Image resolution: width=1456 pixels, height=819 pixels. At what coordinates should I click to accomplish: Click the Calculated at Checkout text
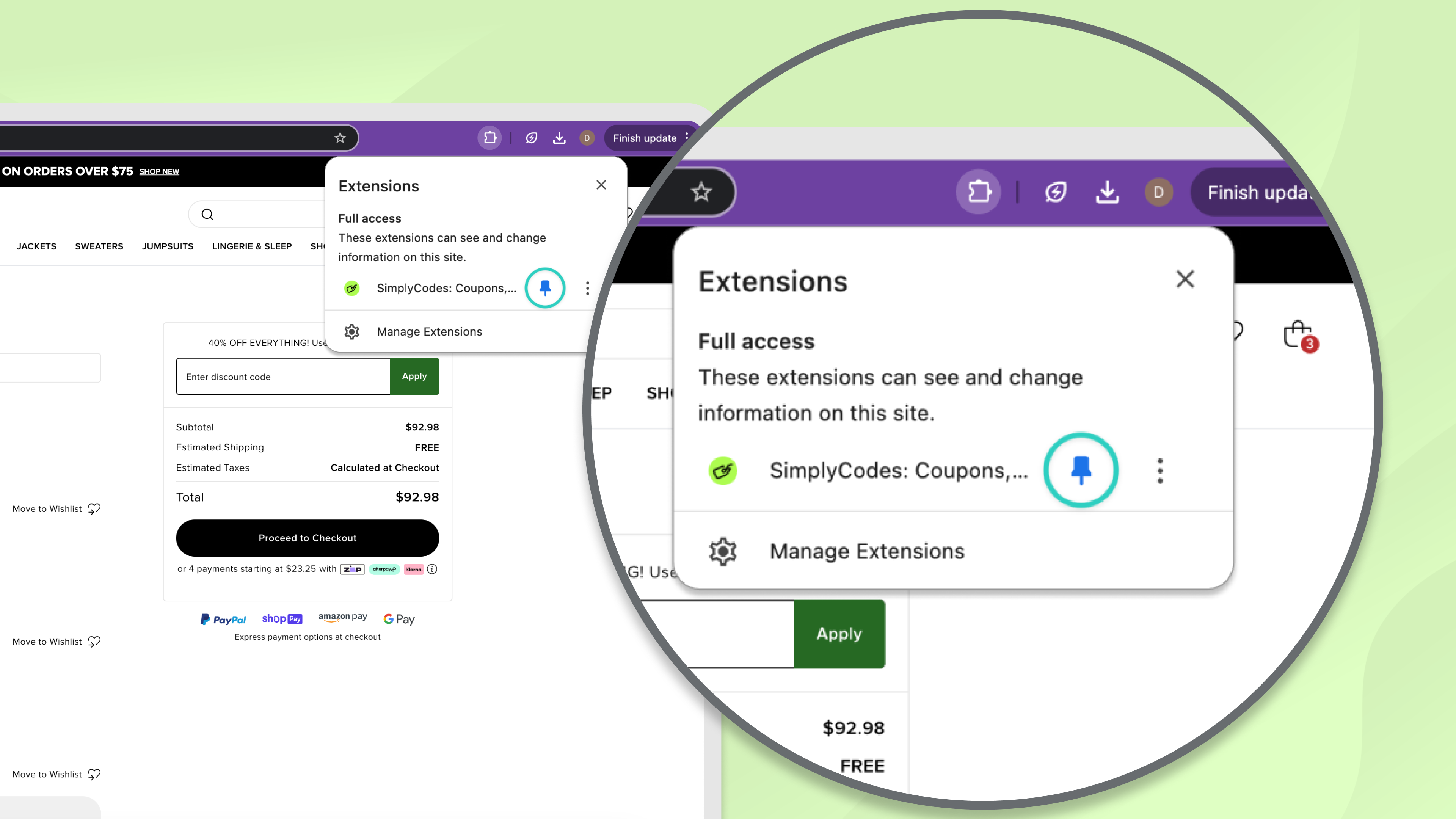pyautogui.click(x=385, y=468)
